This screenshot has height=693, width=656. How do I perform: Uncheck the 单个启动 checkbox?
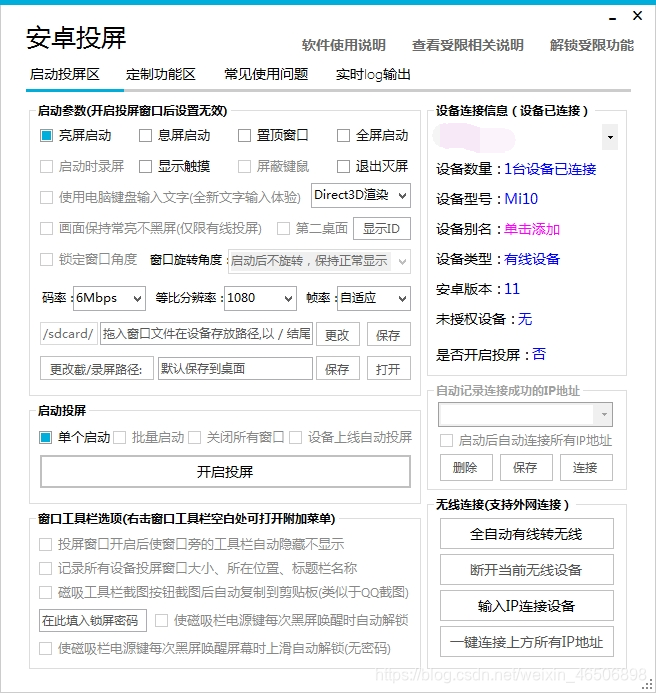(x=46, y=438)
